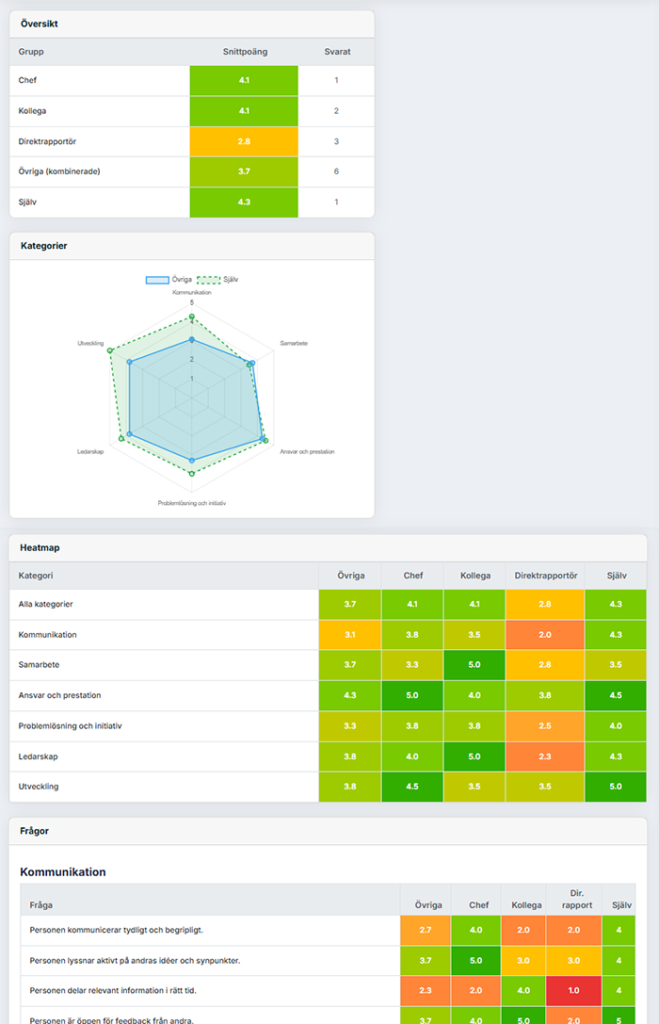Click the red 1.0 Dir. rapport cell
The width and height of the screenshot is (659, 1024).
(x=574, y=992)
